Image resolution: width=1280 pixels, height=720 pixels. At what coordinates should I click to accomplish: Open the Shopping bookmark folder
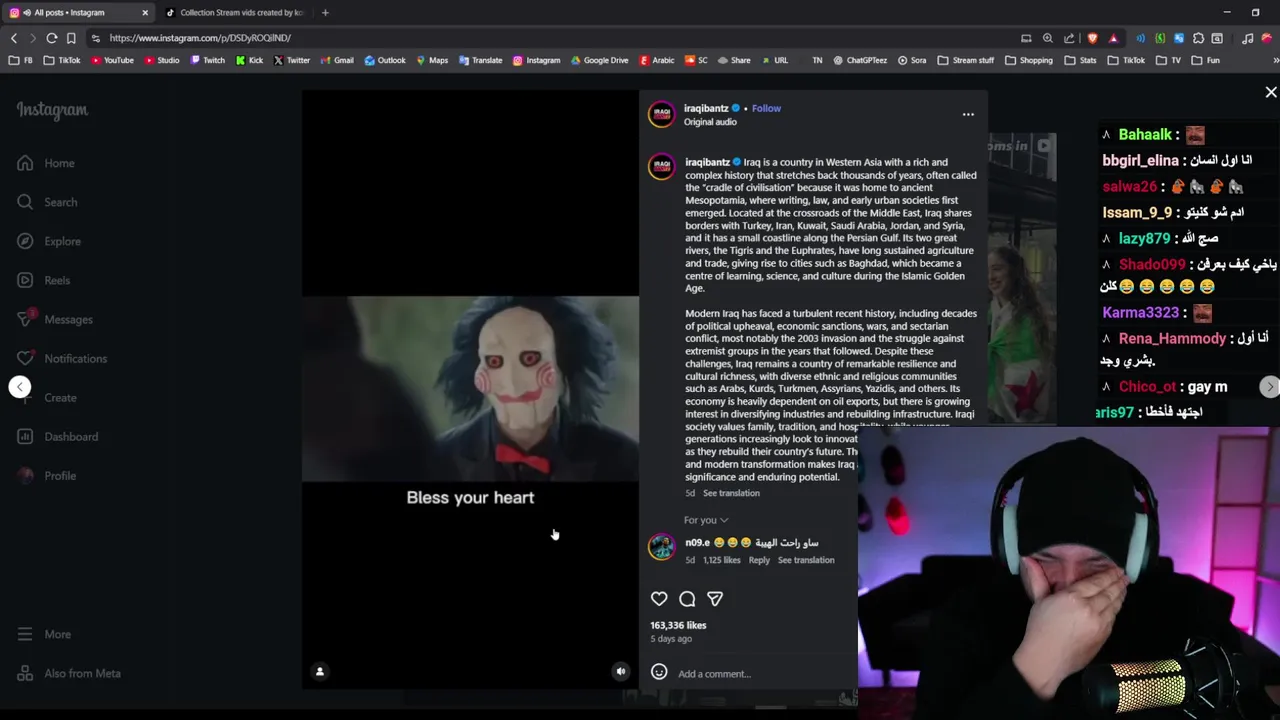(x=1029, y=60)
